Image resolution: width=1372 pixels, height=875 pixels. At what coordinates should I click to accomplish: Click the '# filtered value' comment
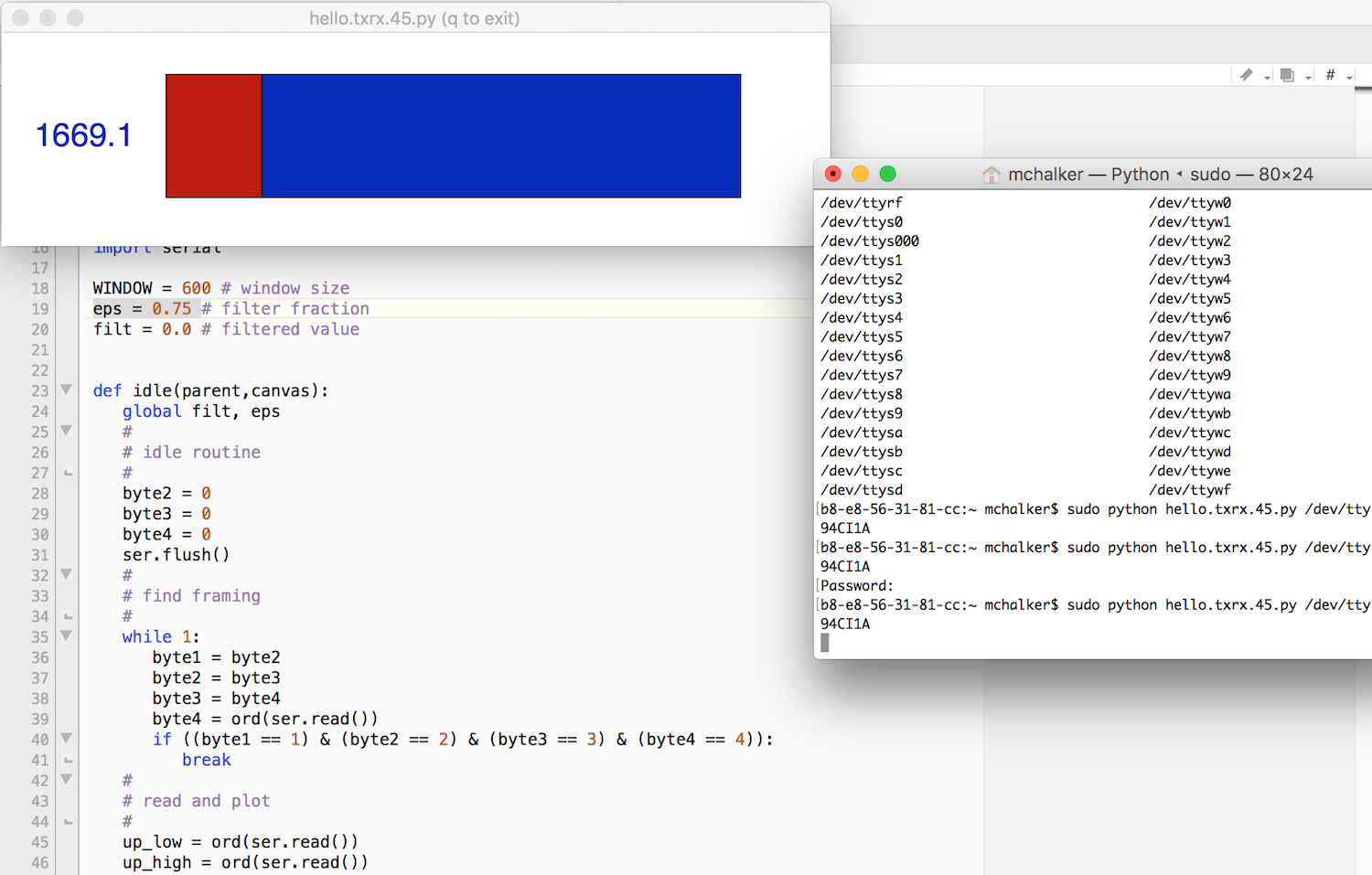coord(281,329)
